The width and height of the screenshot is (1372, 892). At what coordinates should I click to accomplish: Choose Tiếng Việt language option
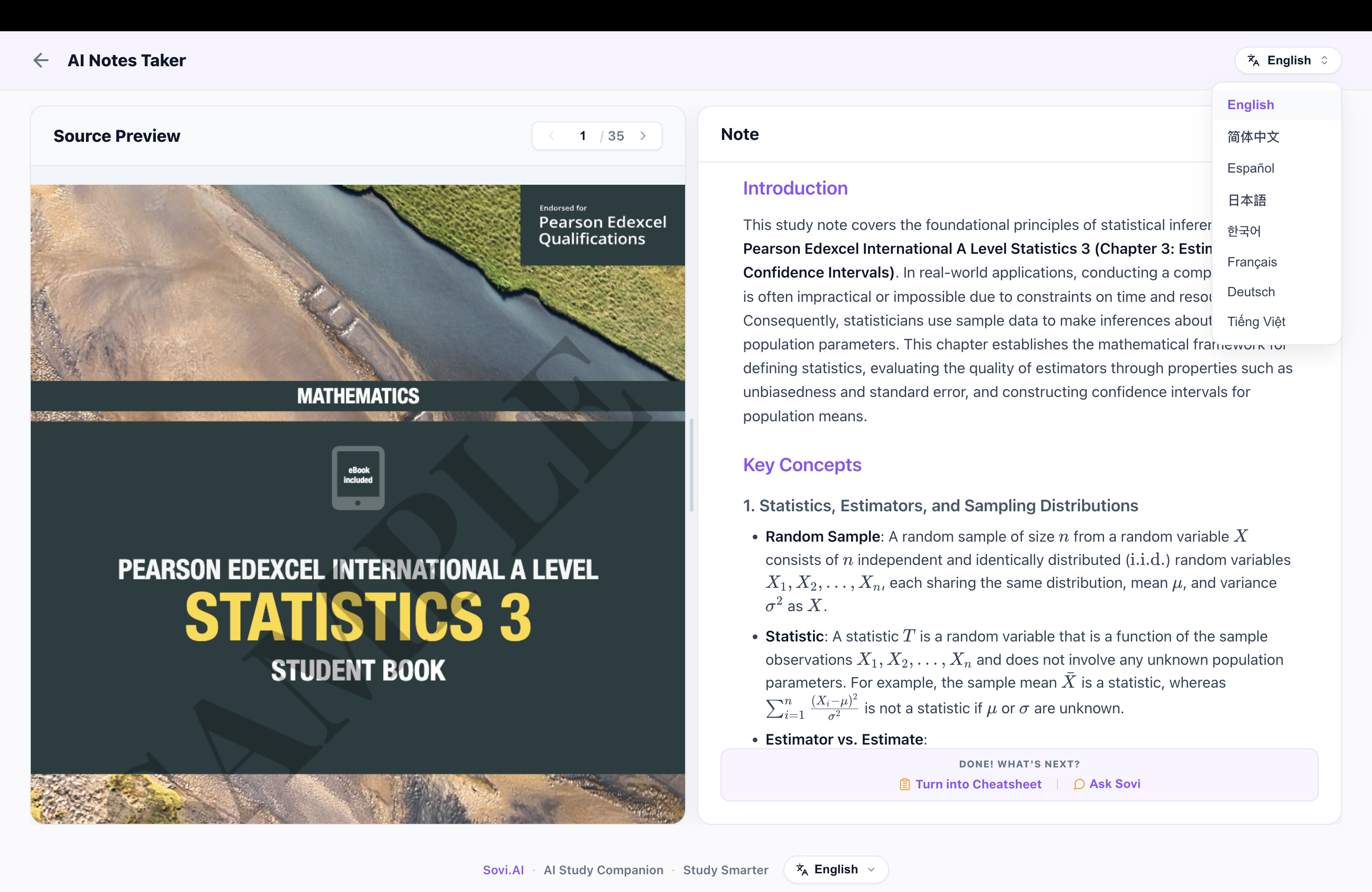[x=1276, y=321]
